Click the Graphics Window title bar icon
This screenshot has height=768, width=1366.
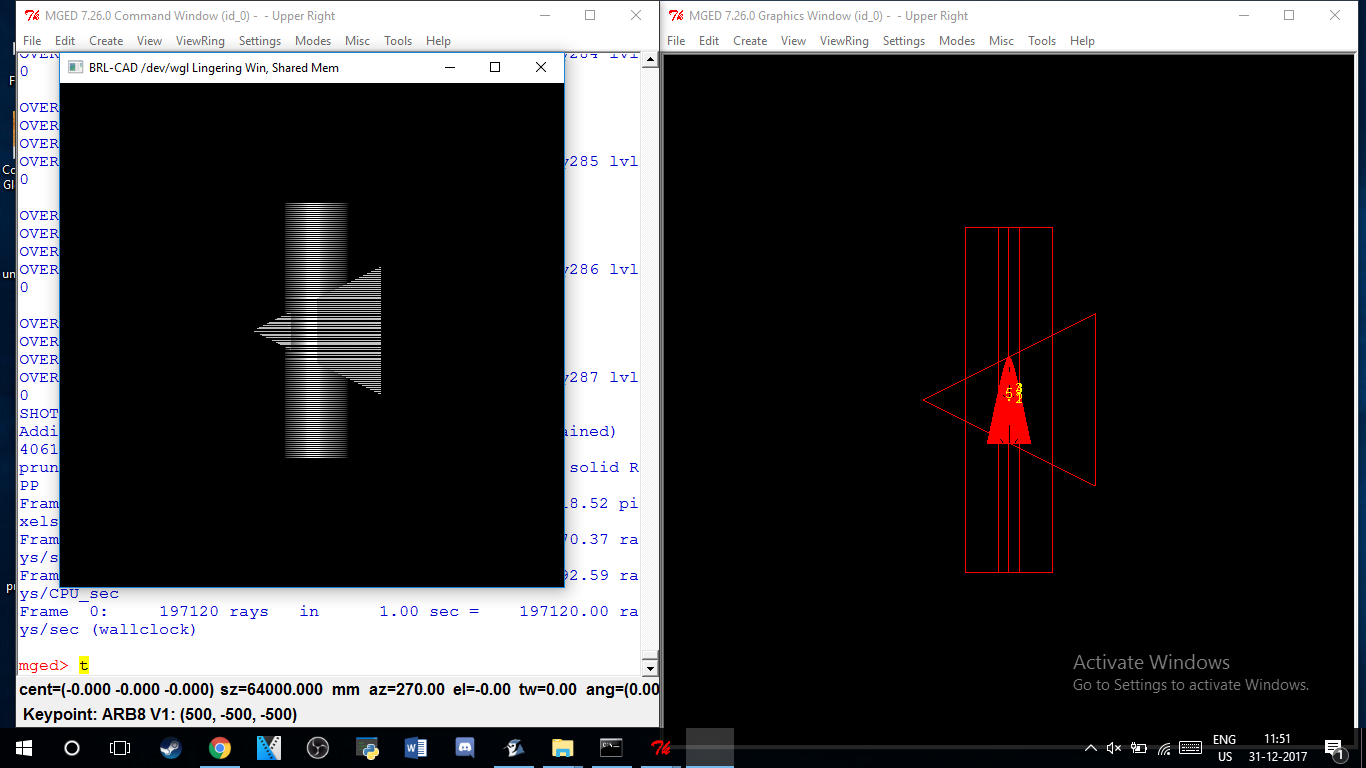pyautogui.click(x=675, y=15)
